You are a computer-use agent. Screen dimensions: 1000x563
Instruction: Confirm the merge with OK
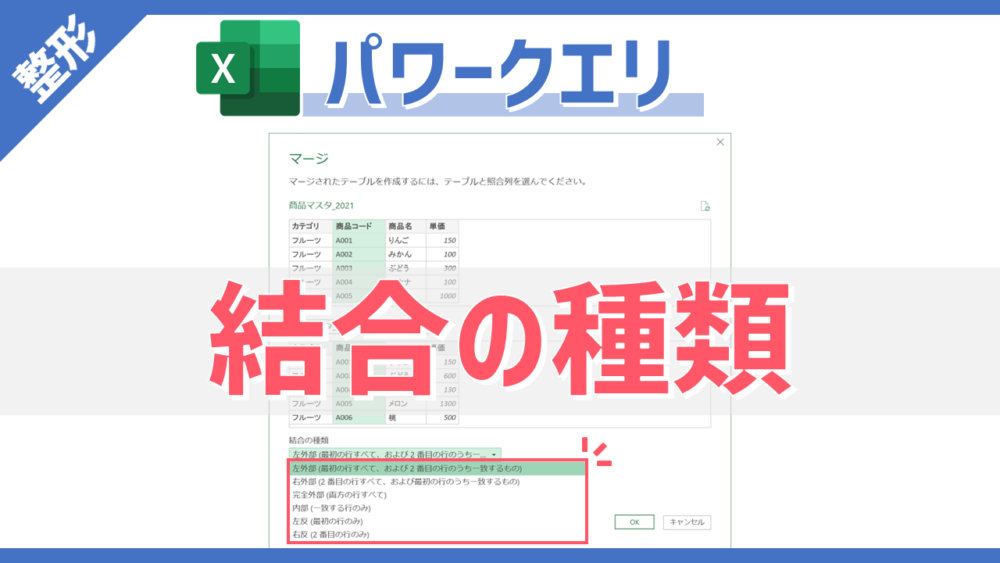tap(634, 522)
